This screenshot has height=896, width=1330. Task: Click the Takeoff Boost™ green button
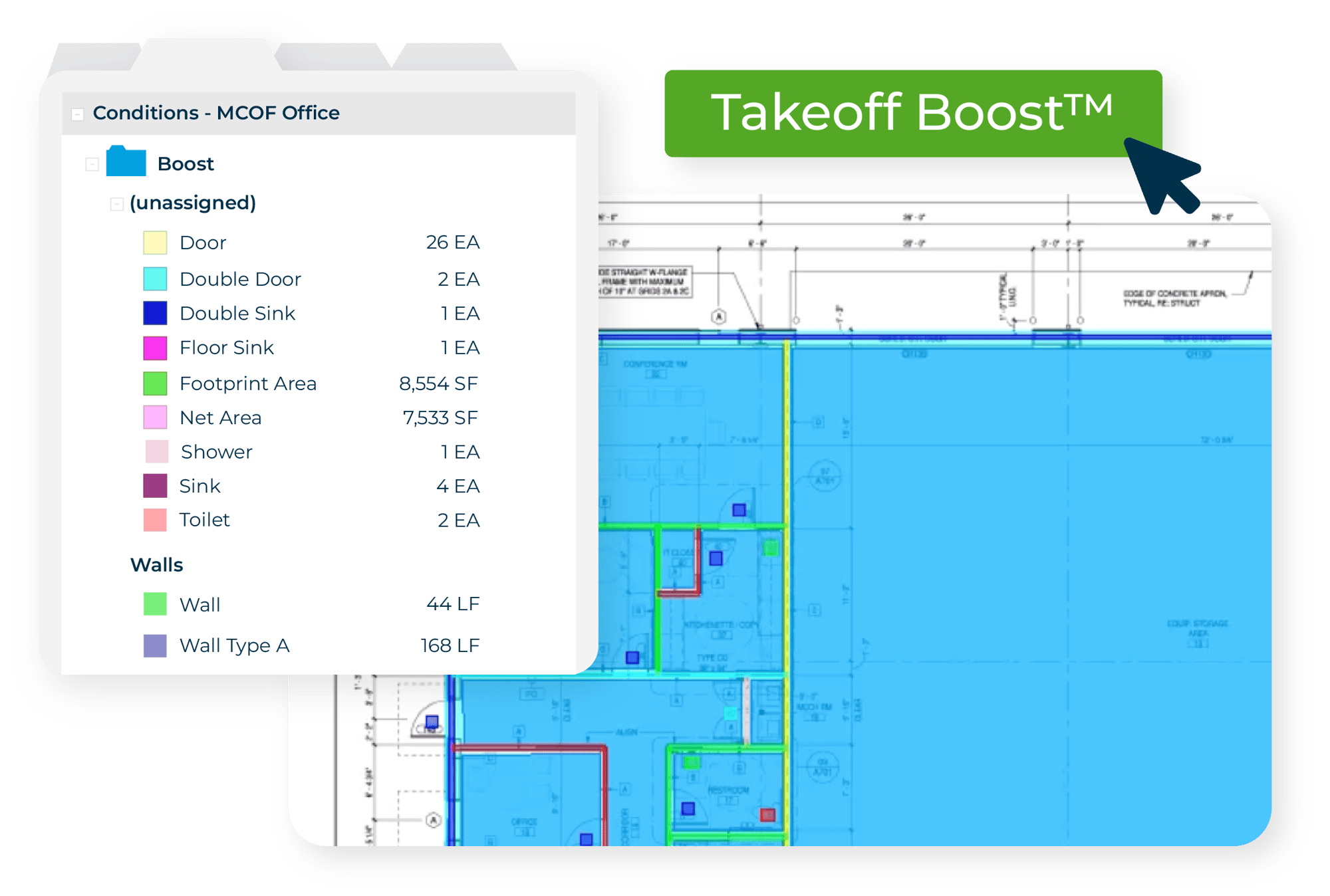click(x=912, y=113)
